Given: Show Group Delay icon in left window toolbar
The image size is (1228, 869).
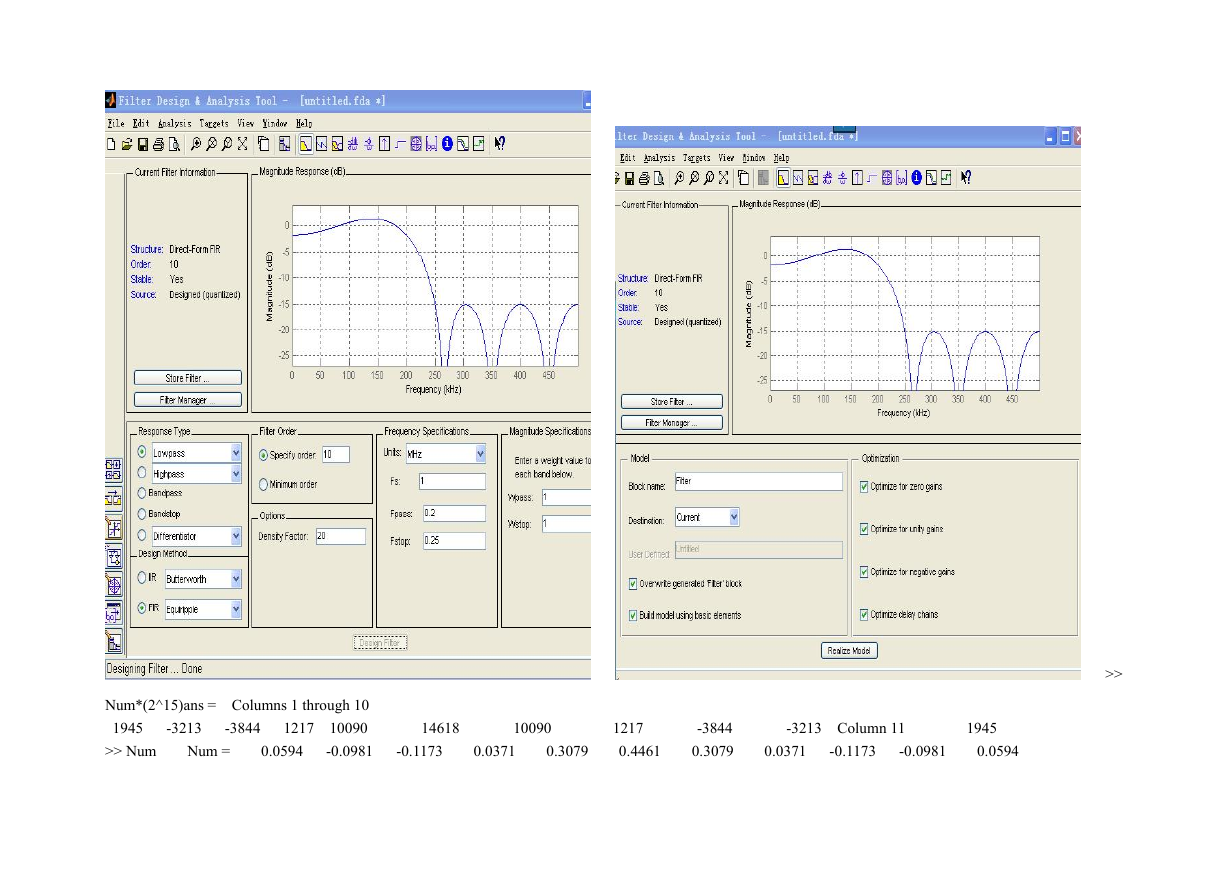Looking at the screenshot, I should click(x=352, y=143).
